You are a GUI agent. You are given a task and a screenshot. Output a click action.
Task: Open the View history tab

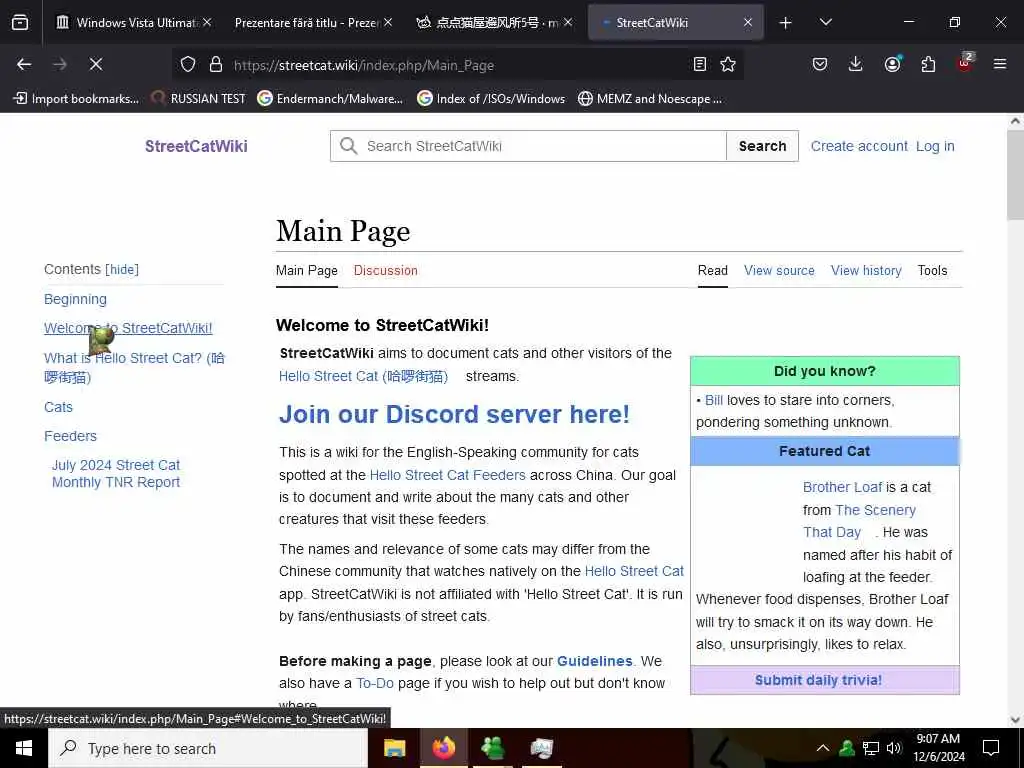tap(866, 270)
